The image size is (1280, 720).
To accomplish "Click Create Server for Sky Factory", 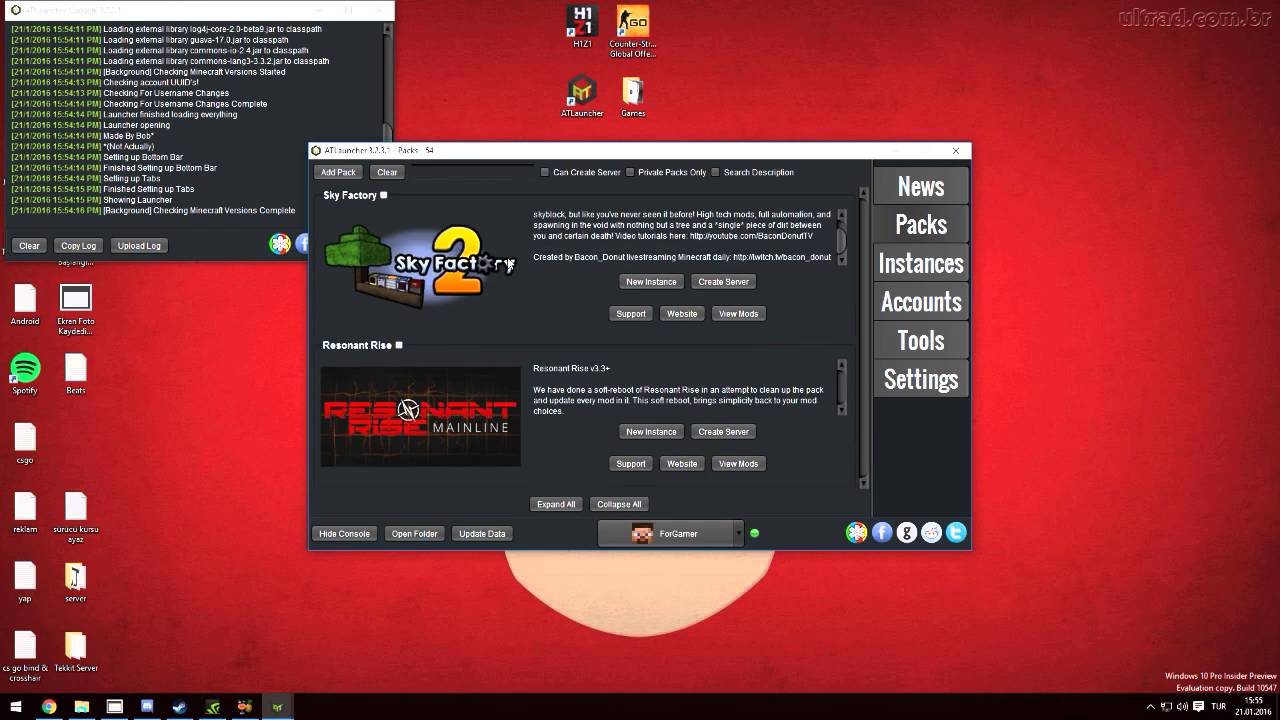I will (723, 282).
